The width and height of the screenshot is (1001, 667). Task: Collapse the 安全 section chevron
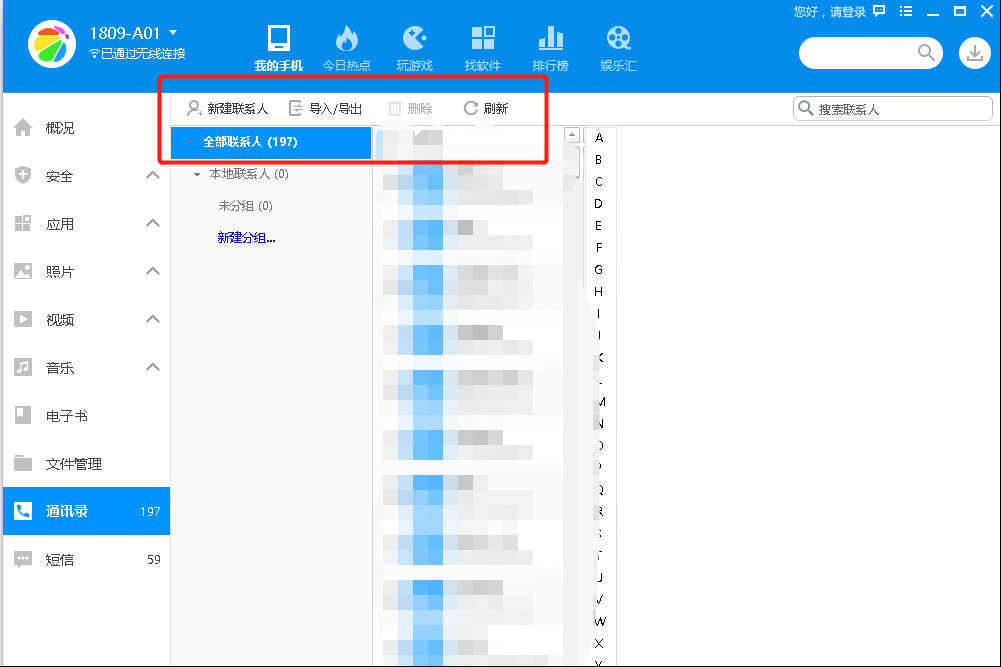(x=152, y=176)
